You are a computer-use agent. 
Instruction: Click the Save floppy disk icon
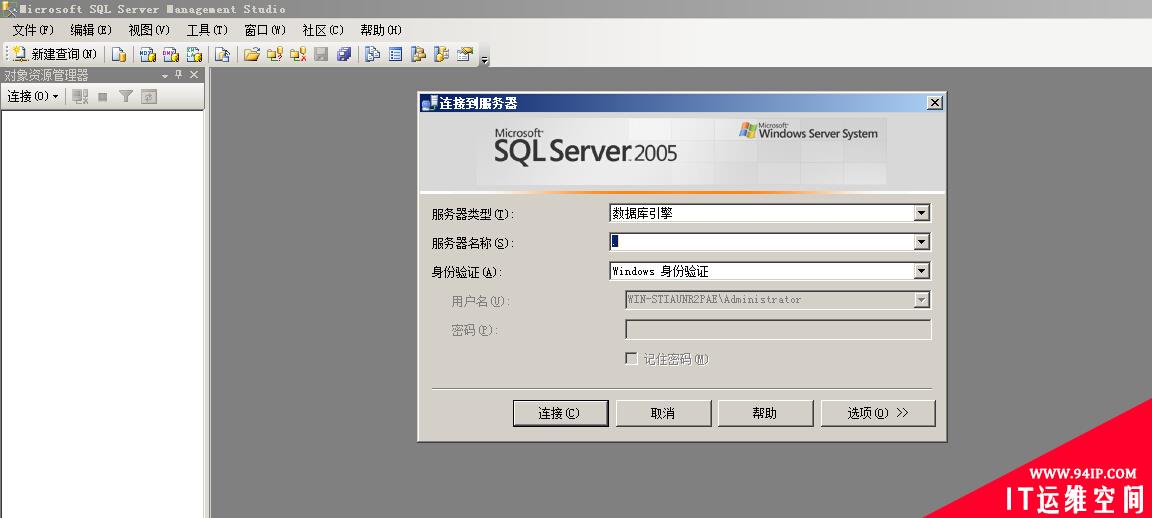(x=321, y=54)
